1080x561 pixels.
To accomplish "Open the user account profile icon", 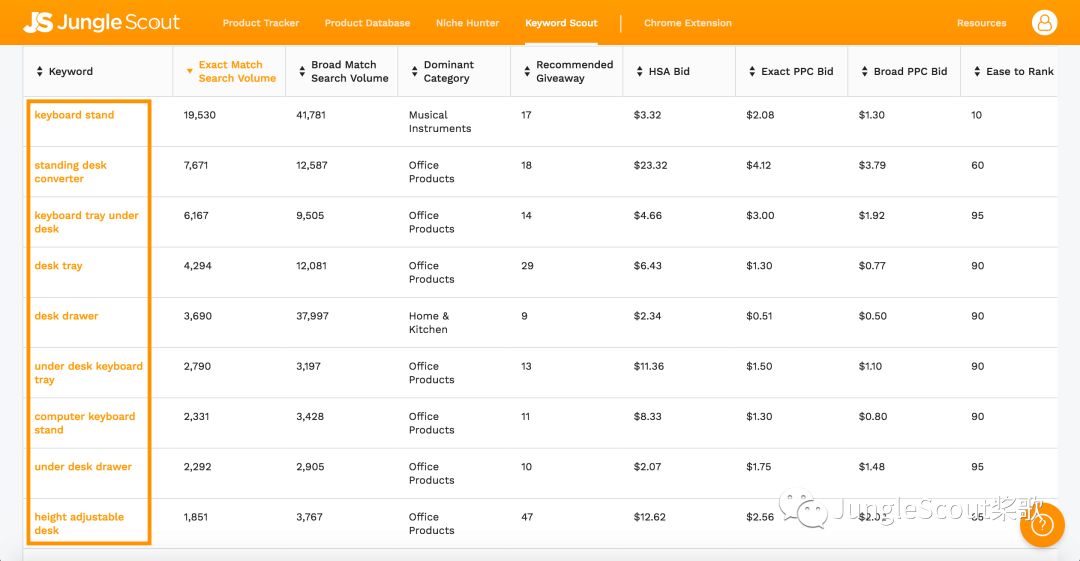I will tap(1045, 22).
